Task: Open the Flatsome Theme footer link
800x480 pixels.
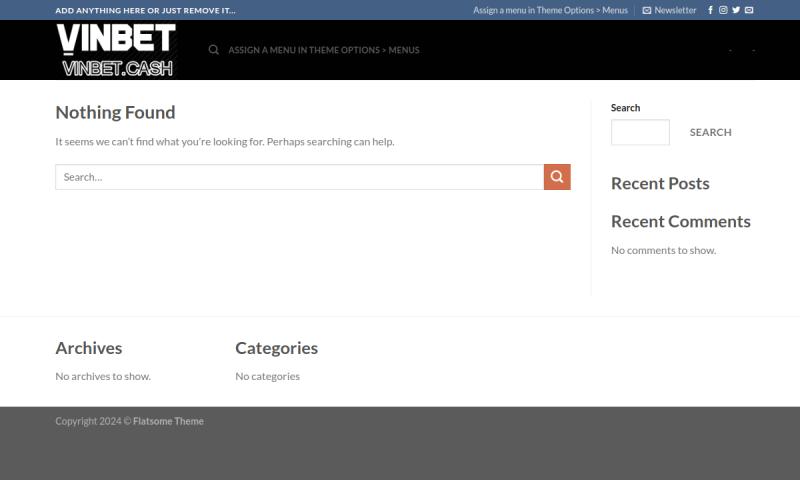Action: click(168, 421)
